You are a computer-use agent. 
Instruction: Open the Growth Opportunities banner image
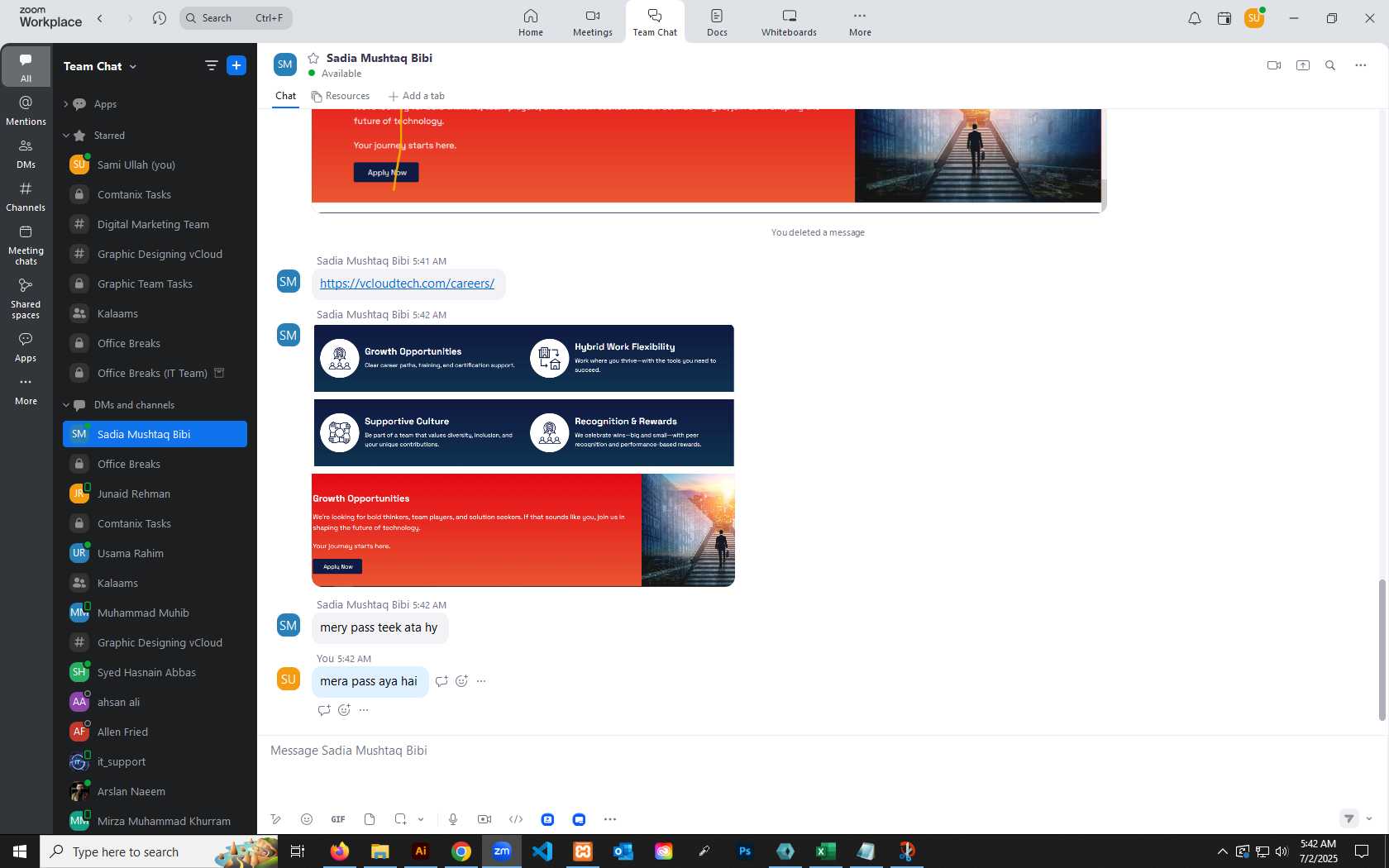(523, 530)
